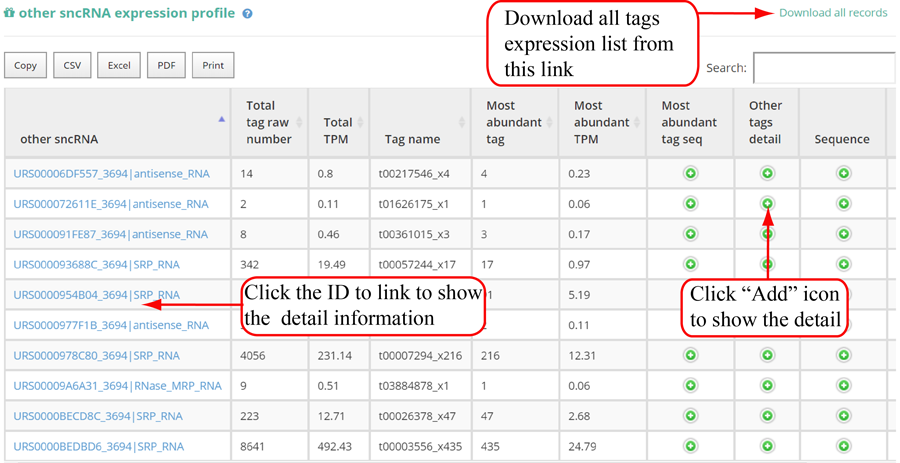Expand Other tags detail for URS0000BEDBD6 row
Image resolution: width=900 pixels, height=463 pixels.
[766, 446]
